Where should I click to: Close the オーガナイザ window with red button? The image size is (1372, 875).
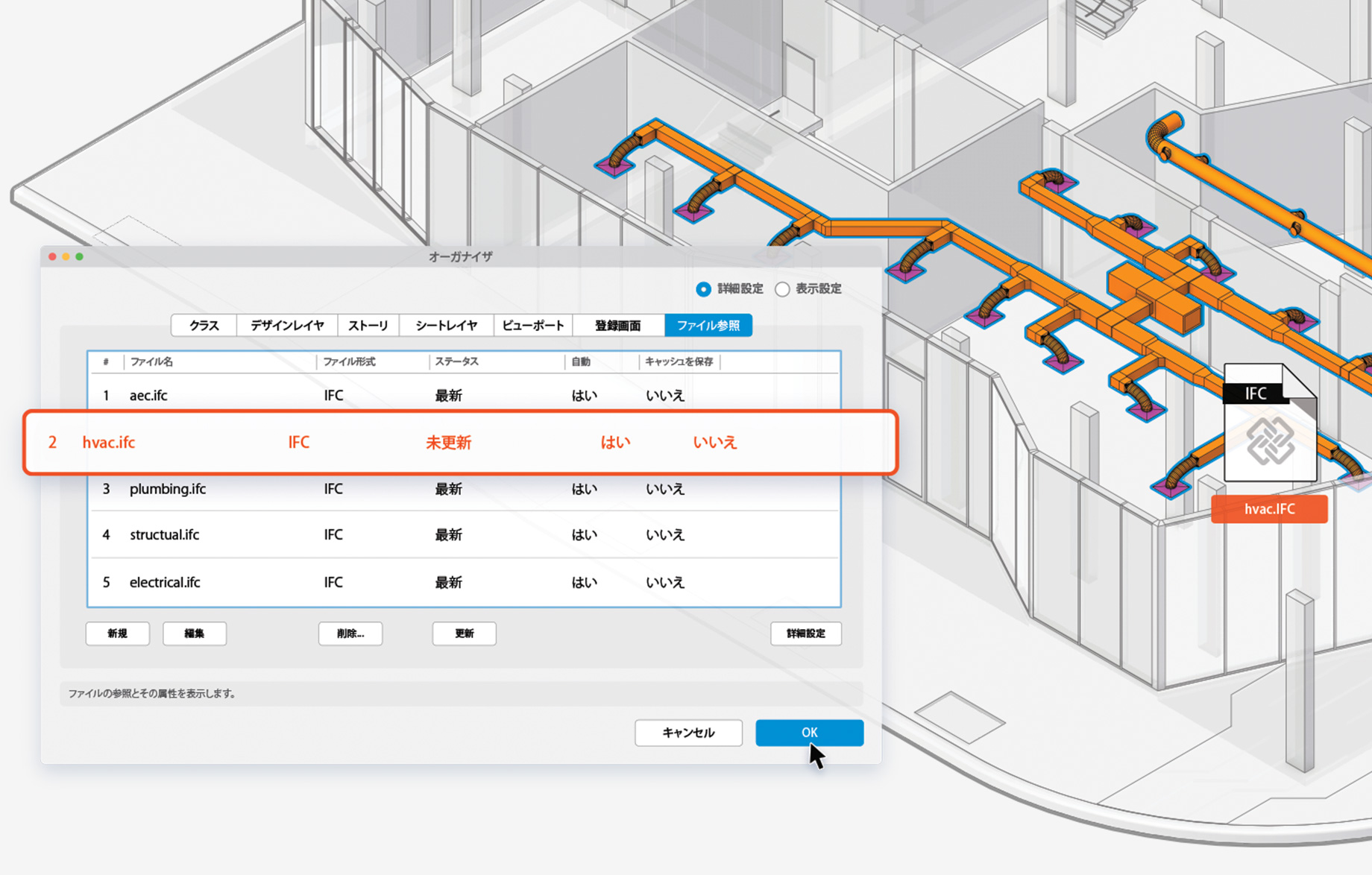52,256
